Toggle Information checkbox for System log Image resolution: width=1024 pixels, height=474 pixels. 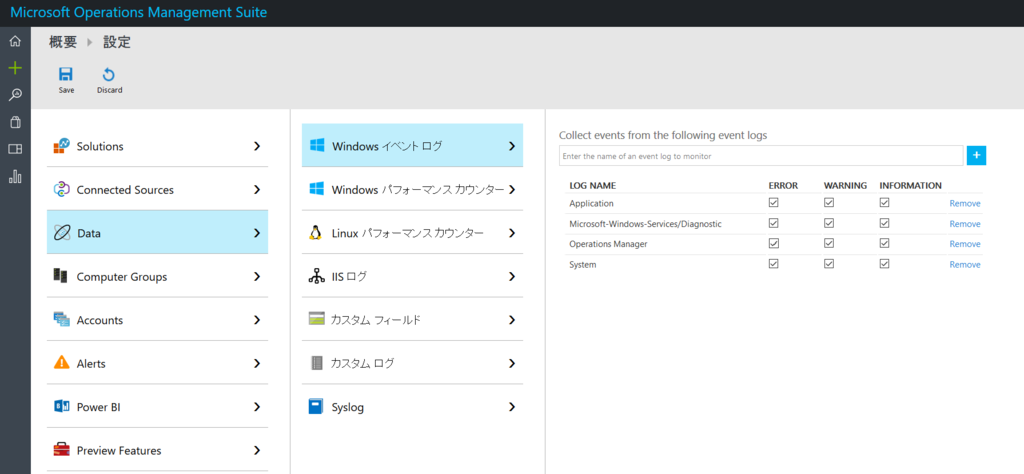tap(884, 264)
